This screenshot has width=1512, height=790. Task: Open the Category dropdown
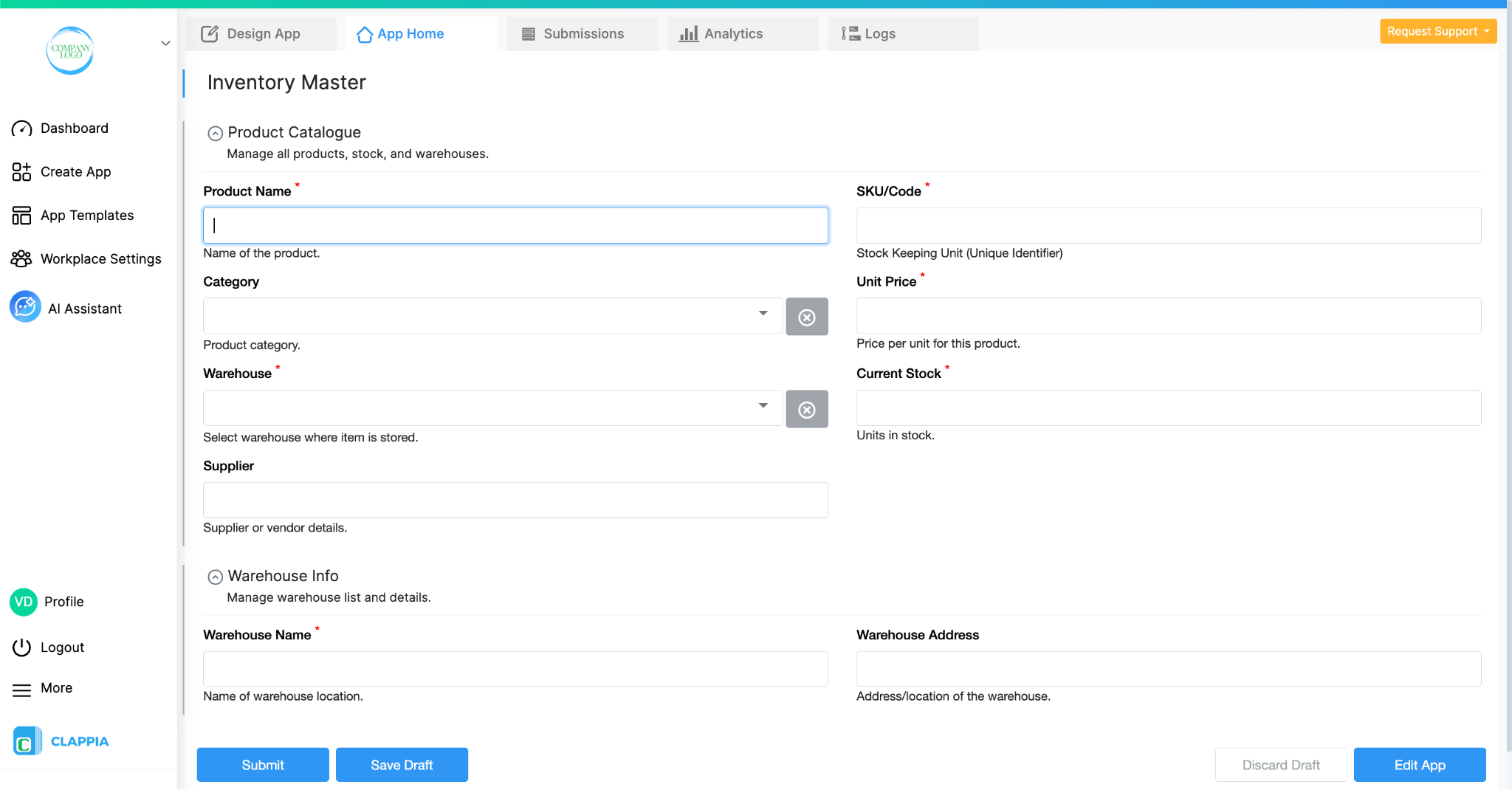pos(762,315)
